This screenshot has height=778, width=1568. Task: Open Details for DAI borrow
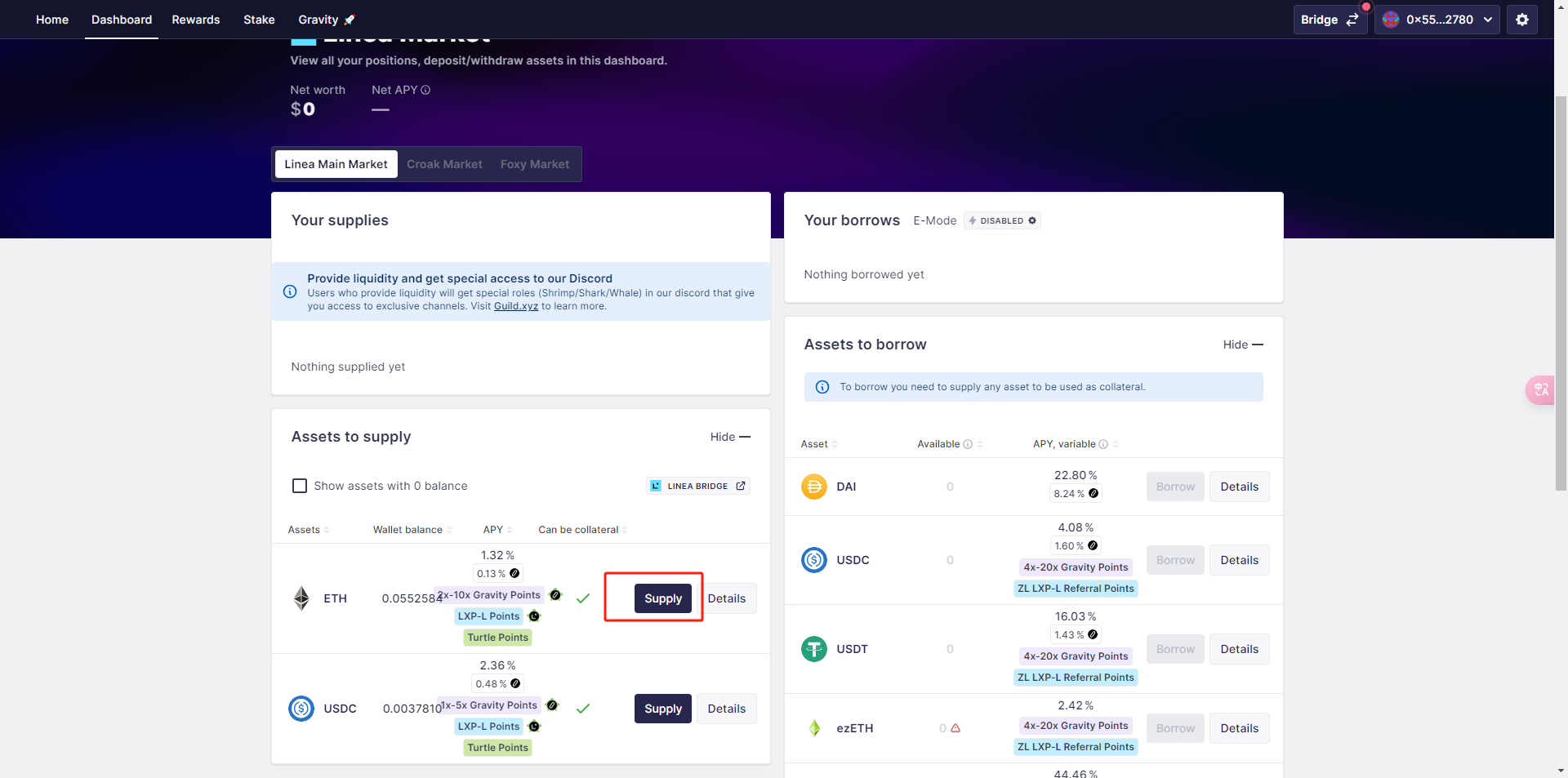point(1240,487)
